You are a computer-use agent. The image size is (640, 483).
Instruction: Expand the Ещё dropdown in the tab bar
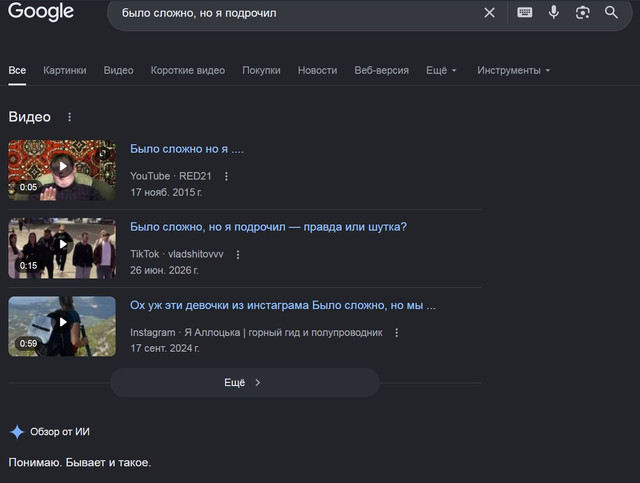441,70
